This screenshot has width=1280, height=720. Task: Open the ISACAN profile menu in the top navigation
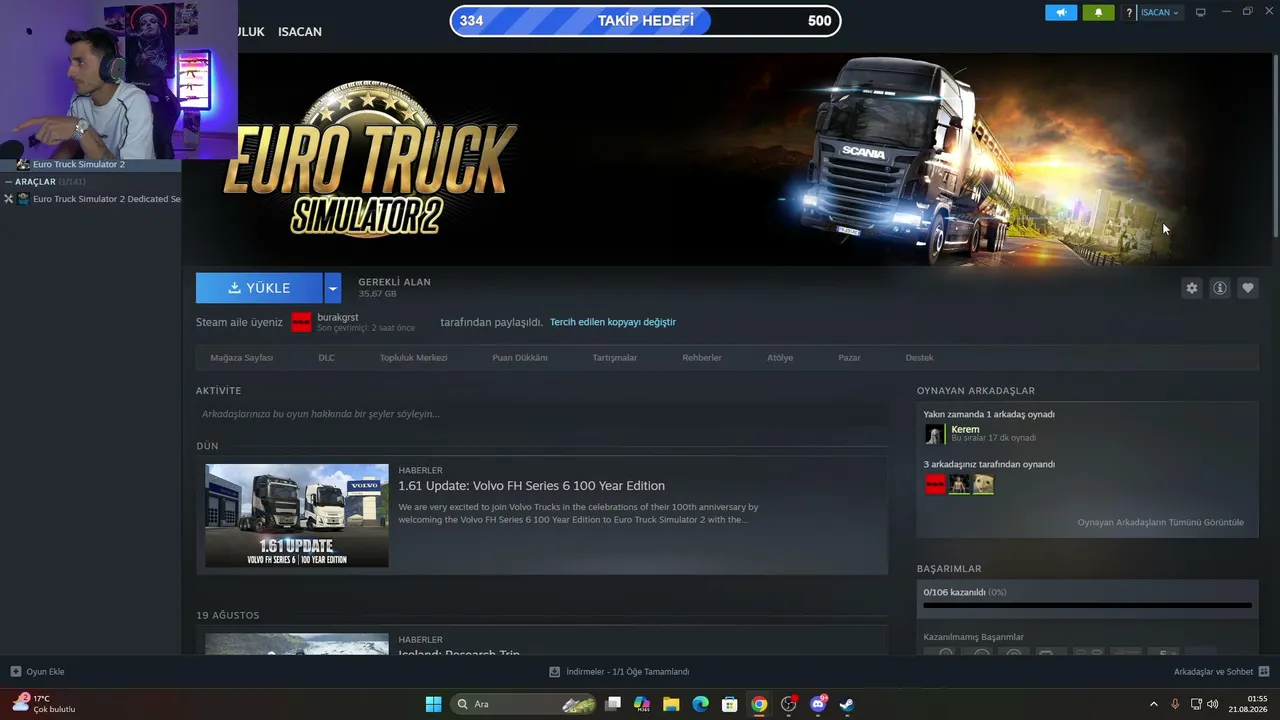300,32
